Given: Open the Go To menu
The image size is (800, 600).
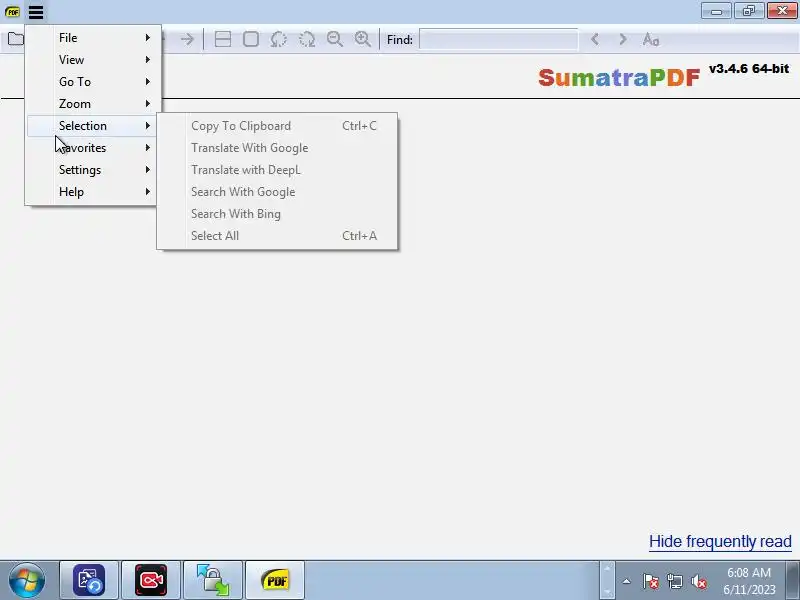Looking at the screenshot, I should [91, 82].
